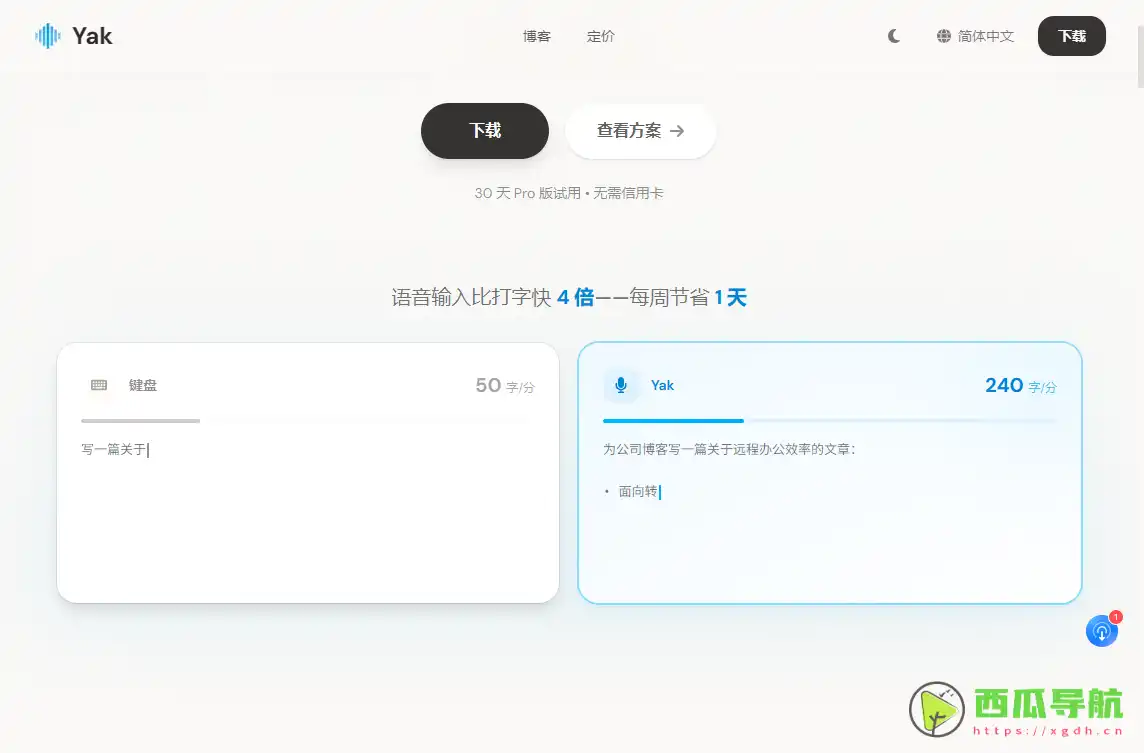Click the 查看方案 button
Image resolution: width=1144 pixels, height=753 pixels.
click(x=641, y=131)
